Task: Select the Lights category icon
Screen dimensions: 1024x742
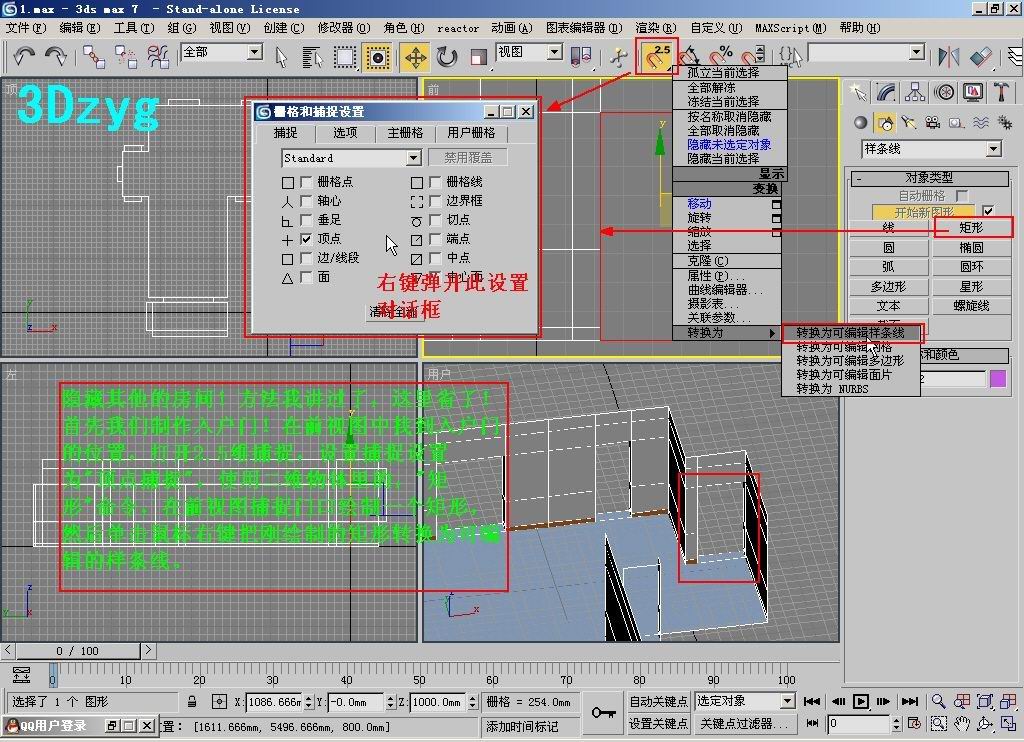Action: coord(909,123)
